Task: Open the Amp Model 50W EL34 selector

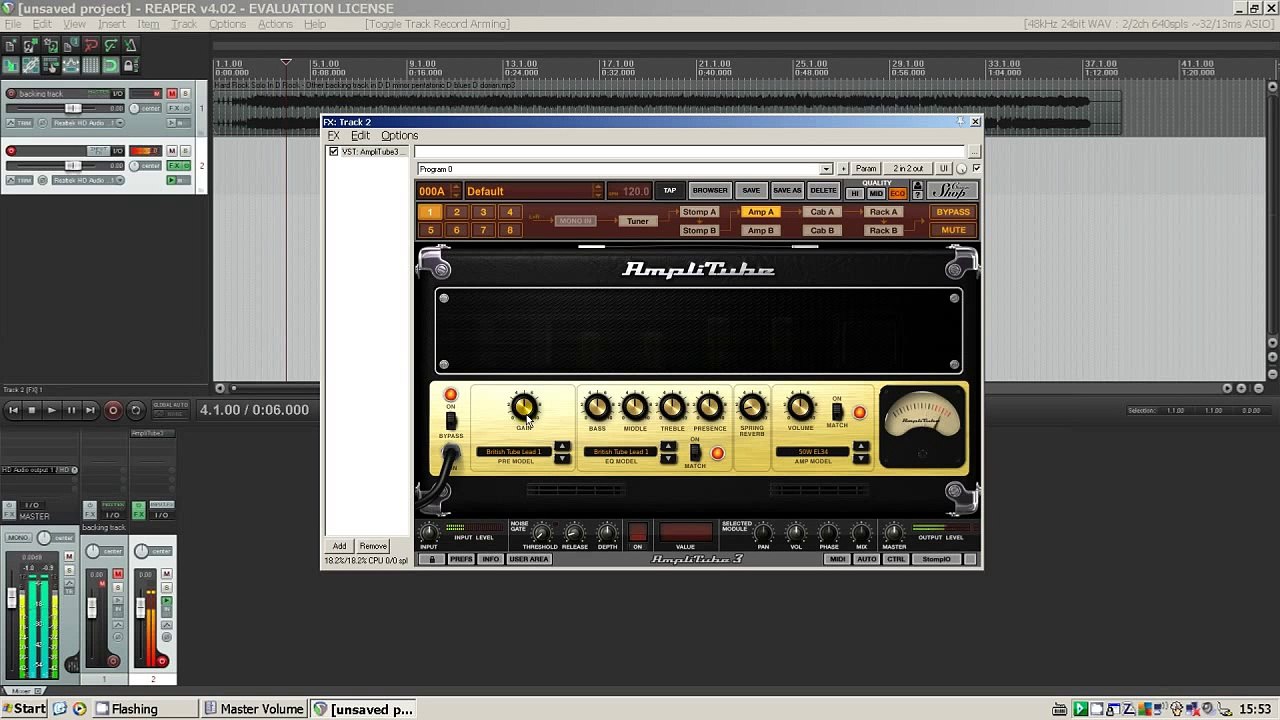Action: [x=813, y=452]
